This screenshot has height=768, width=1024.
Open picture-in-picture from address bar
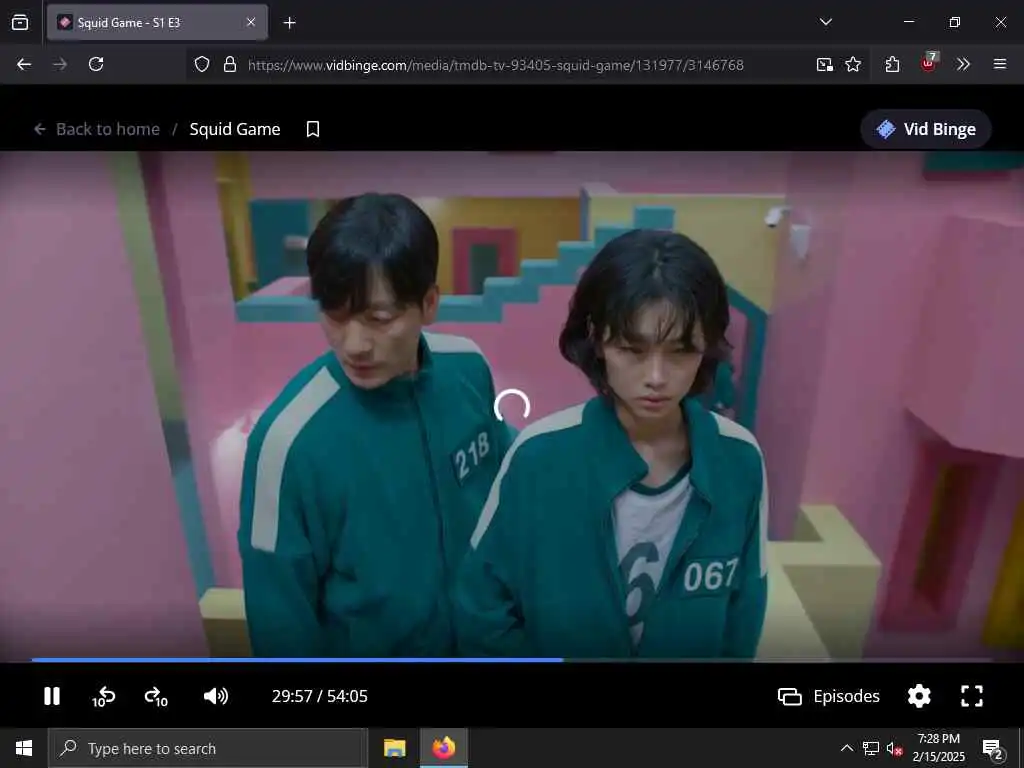click(824, 64)
